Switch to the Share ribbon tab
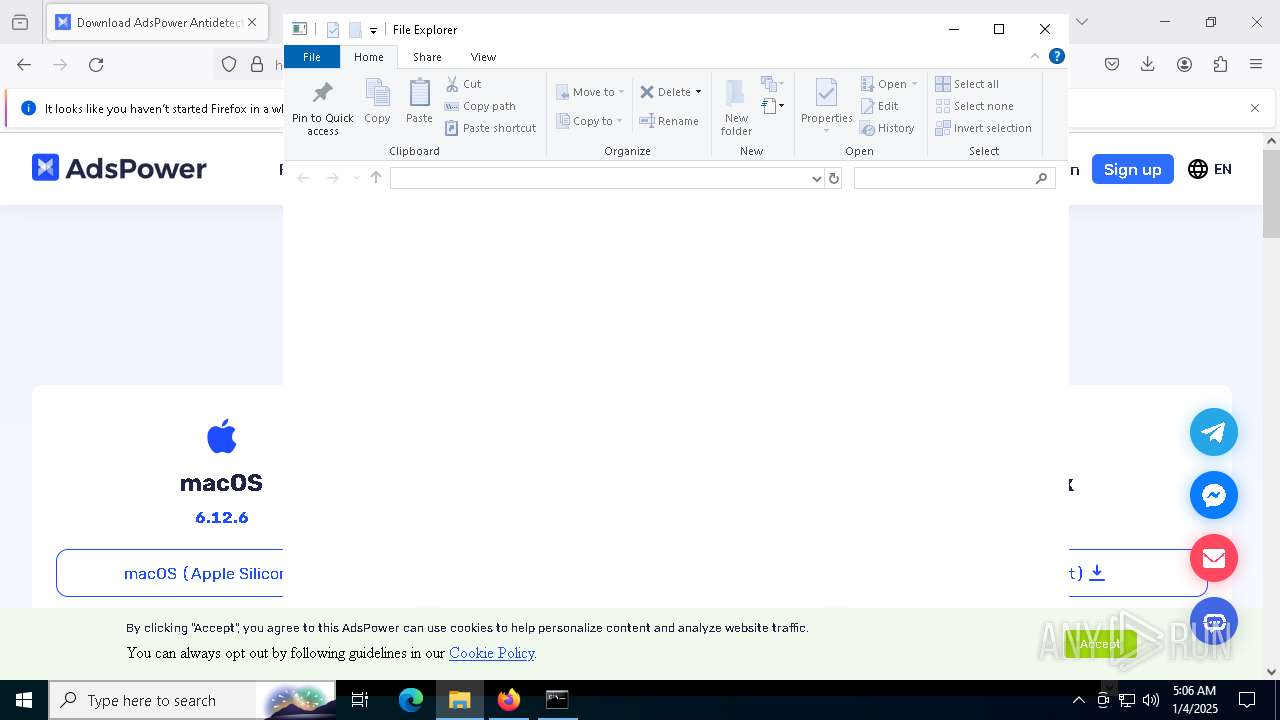 coord(427,57)
